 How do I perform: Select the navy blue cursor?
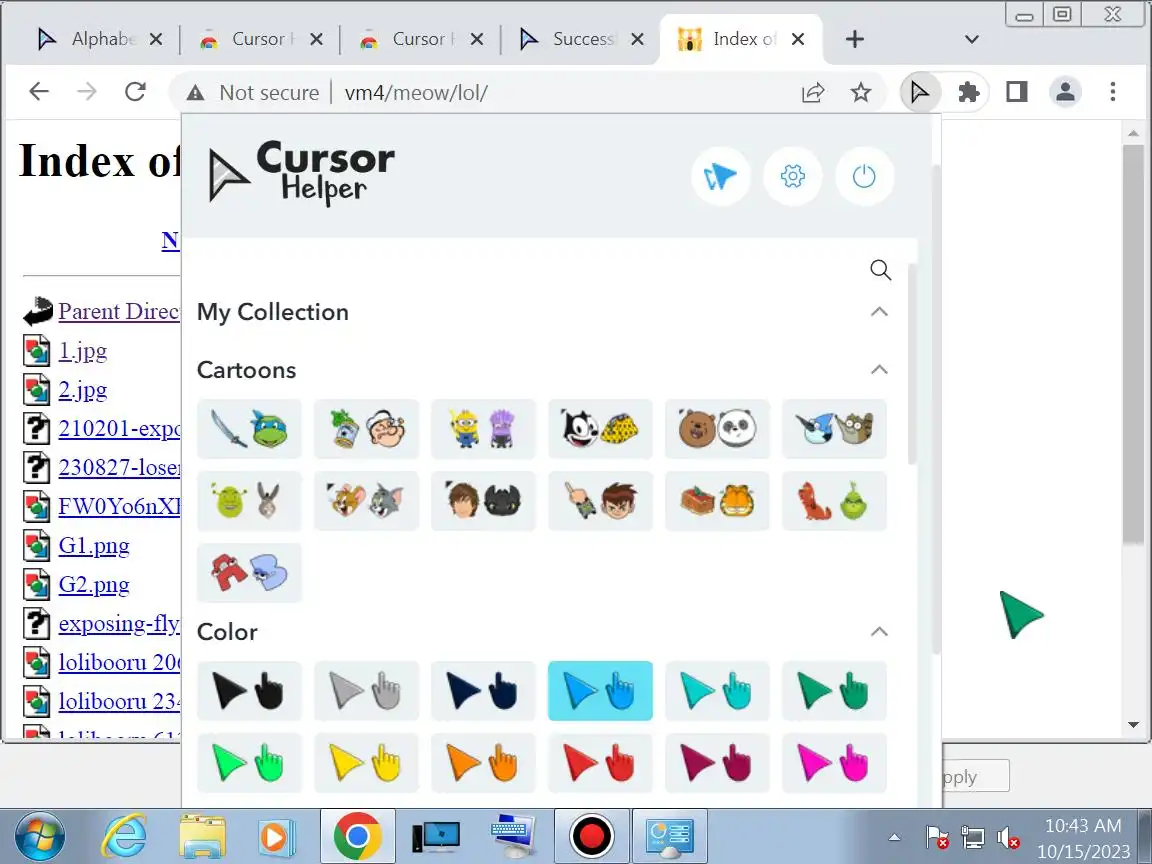483,691
